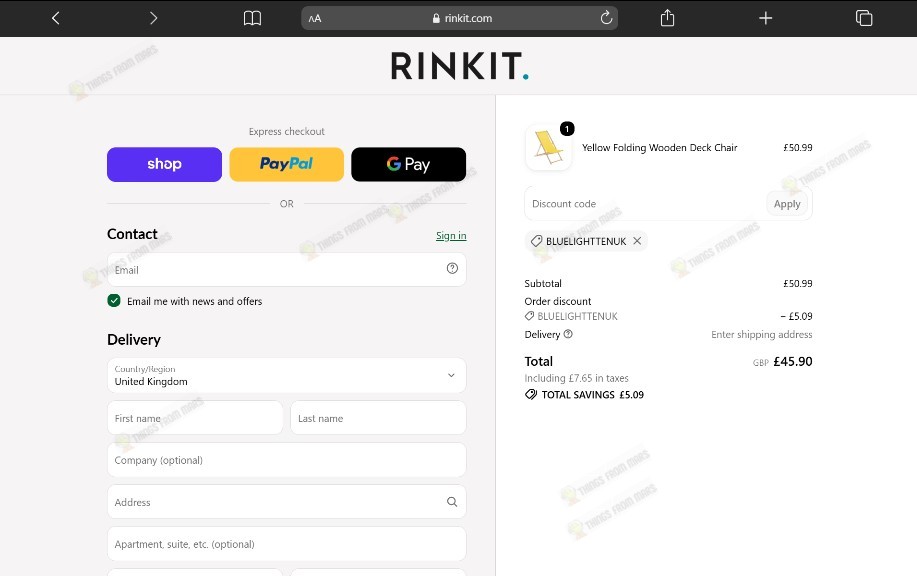Click the Enter shipping address text
Viewport: 917px width, 576px height.
761,334
